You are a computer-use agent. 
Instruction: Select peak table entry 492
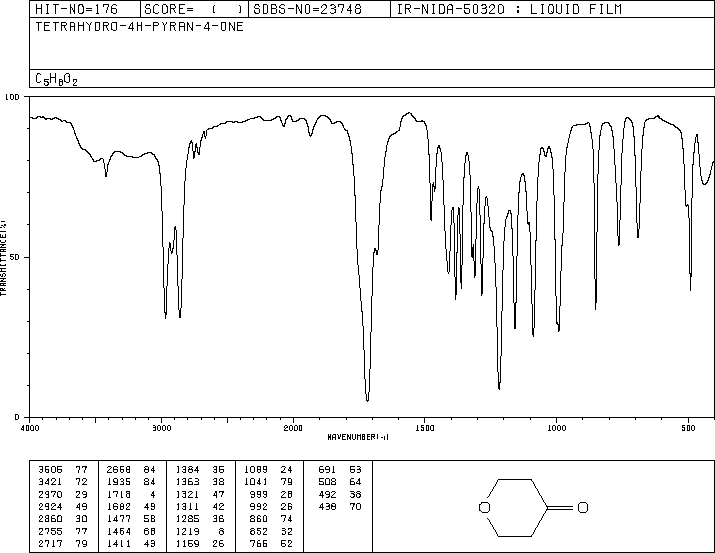pos(340,494)
